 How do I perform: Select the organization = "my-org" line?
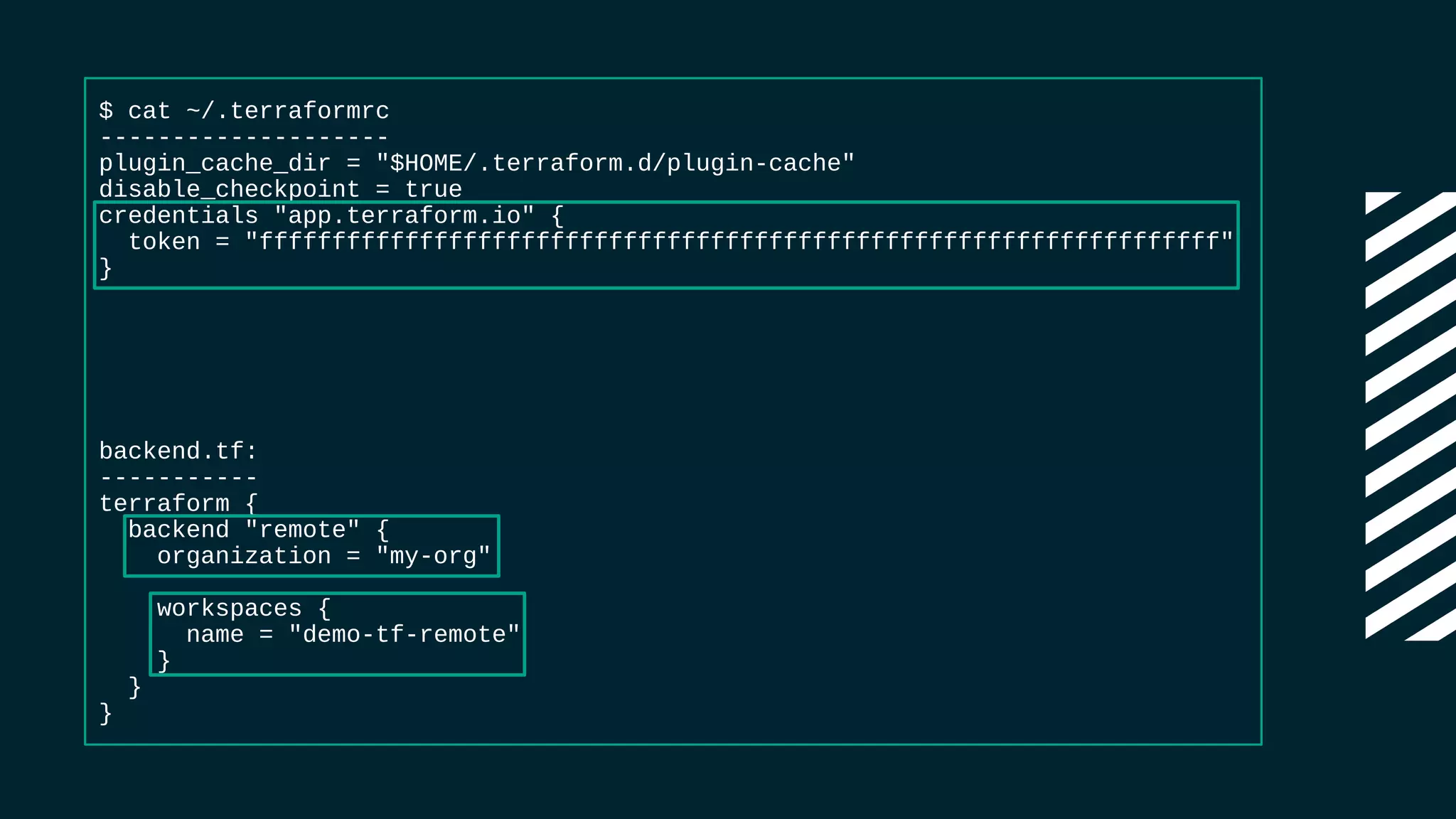323,556
